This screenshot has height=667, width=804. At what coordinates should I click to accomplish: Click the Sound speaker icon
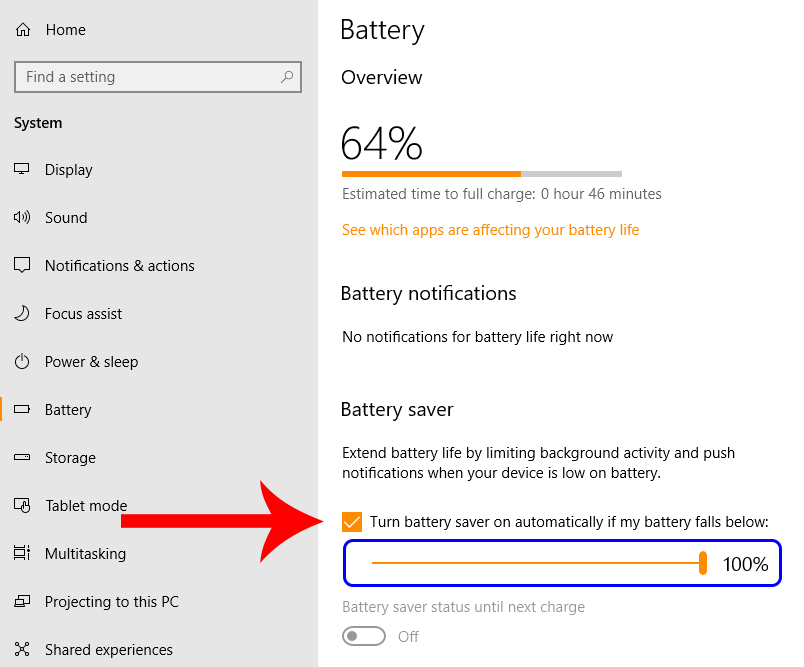(x=22, y=218)
